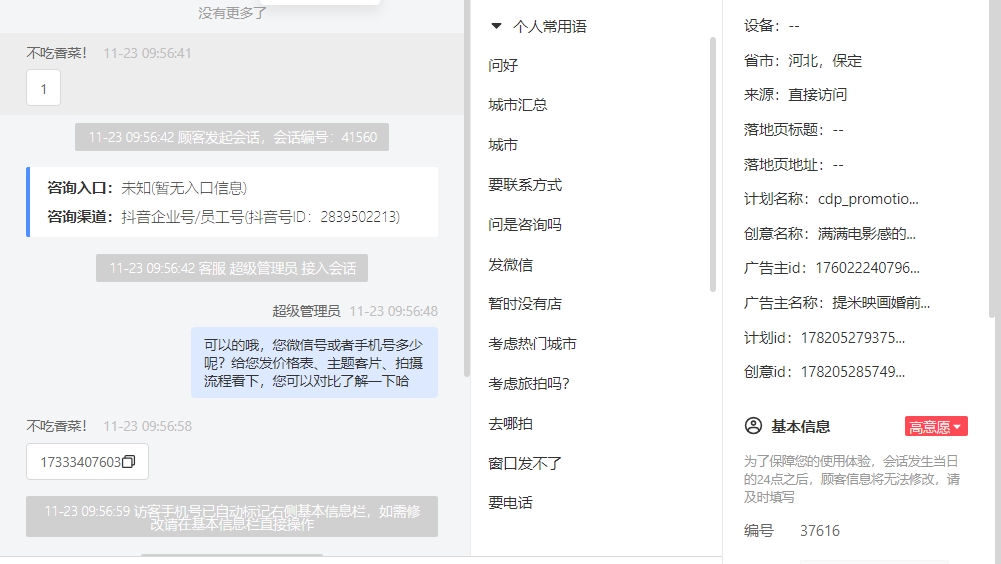Select quick phrase 要电话
The height and width of the screenshot is (564, 1001).
tap(510, 503)
